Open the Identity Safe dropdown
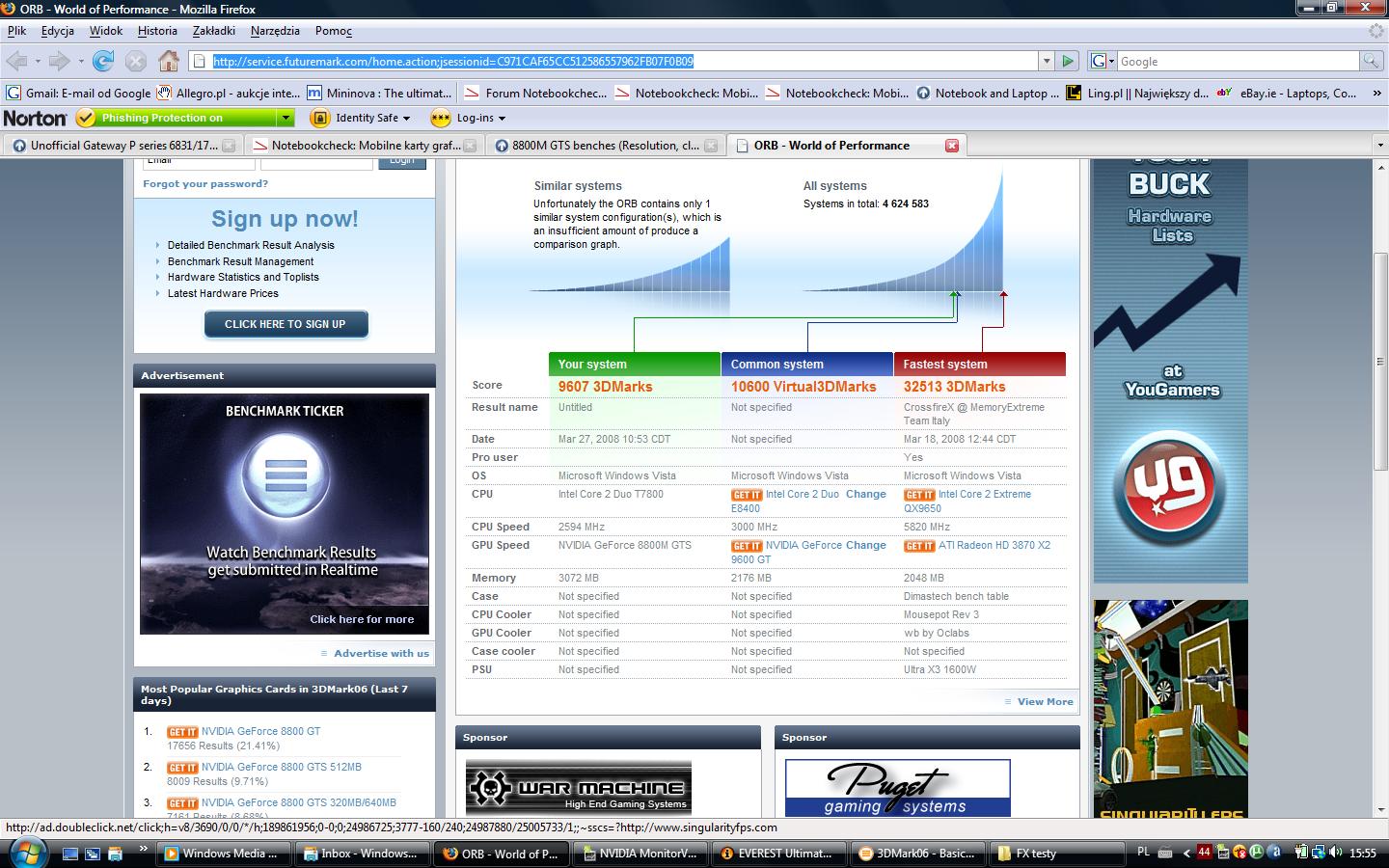Image resolution: width=1389 pixels, height=868 pixels. [x=362, y=118]
